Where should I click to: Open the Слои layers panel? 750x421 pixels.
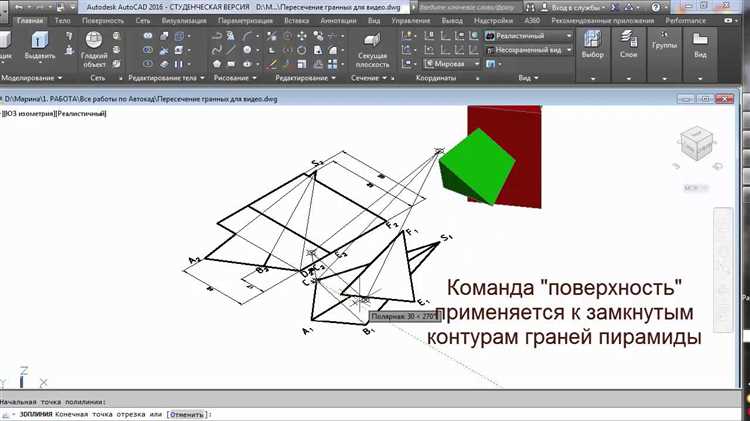point(629,54)
